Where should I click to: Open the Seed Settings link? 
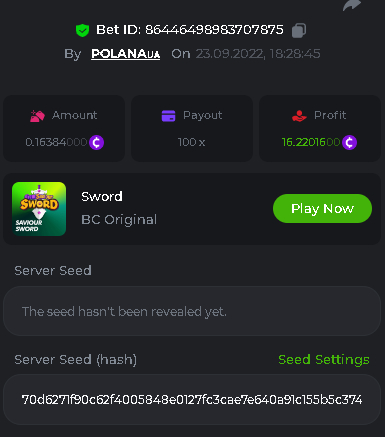pos(324,360)
